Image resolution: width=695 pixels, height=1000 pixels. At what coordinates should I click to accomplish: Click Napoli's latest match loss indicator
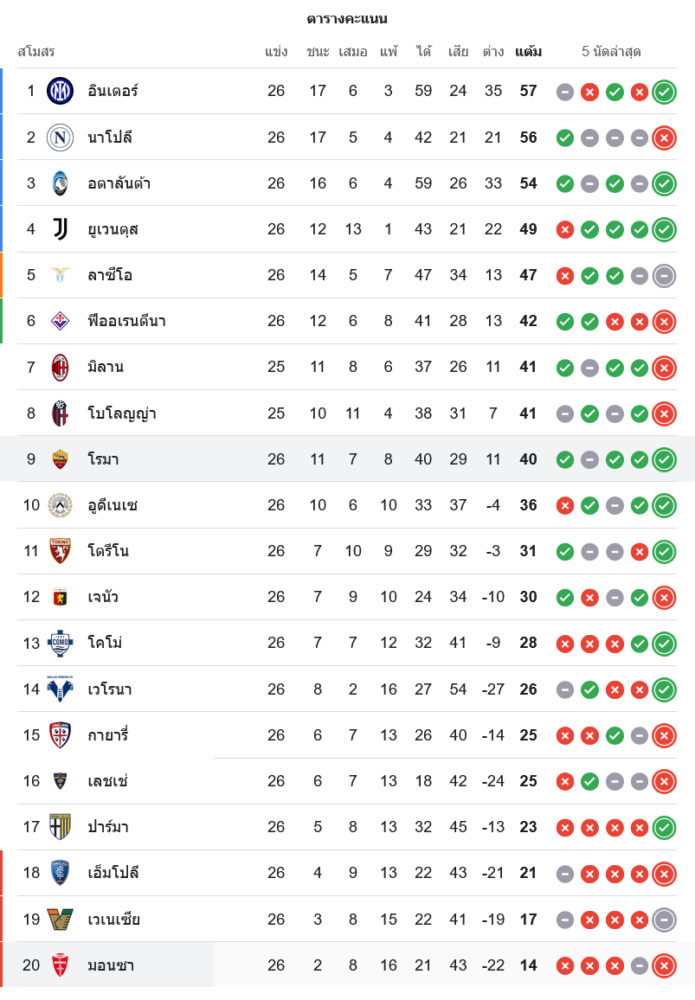[x=663, y=138]
